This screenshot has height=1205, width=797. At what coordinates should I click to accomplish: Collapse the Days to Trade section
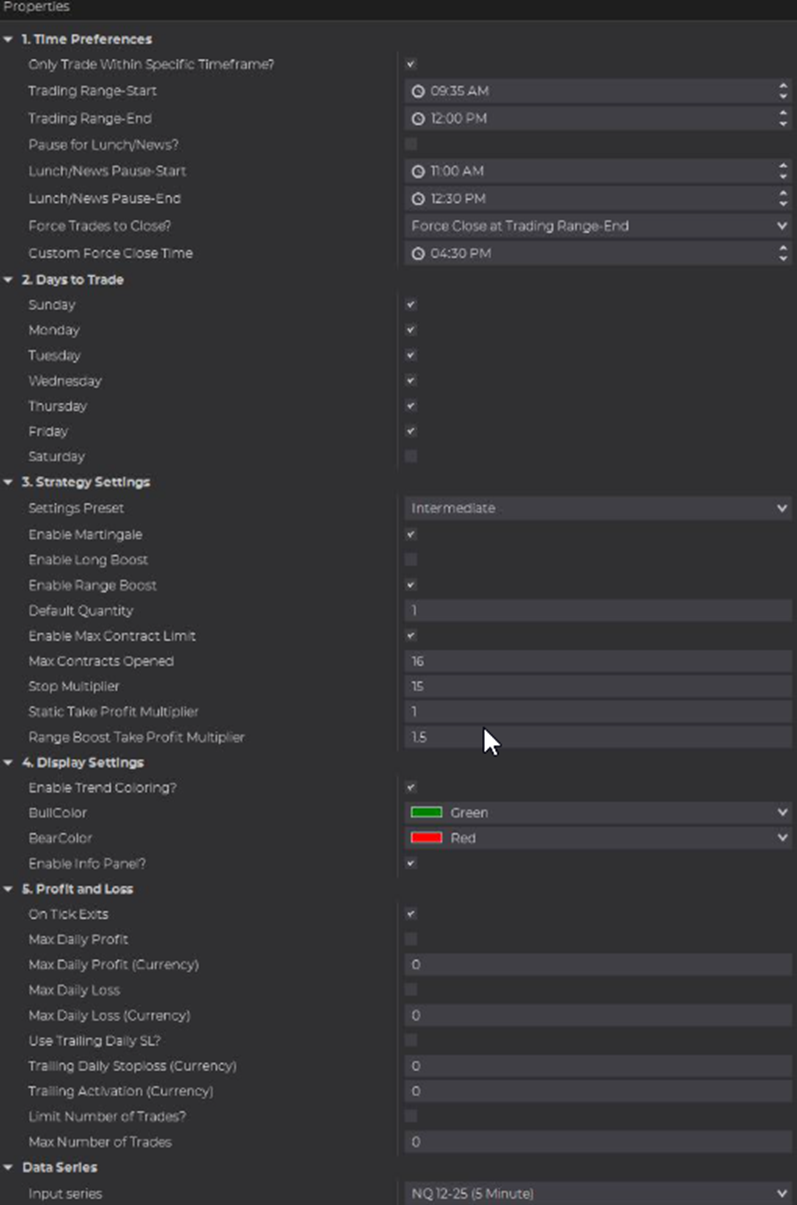[9, 280]
